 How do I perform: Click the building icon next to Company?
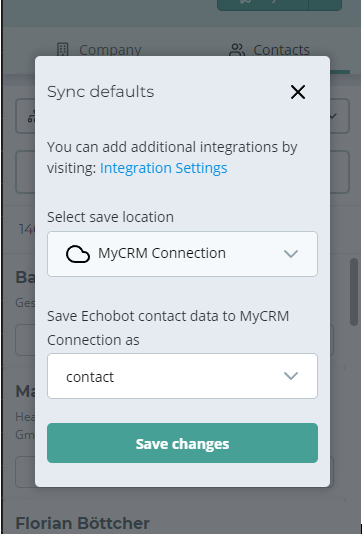[x=63, y=50]
